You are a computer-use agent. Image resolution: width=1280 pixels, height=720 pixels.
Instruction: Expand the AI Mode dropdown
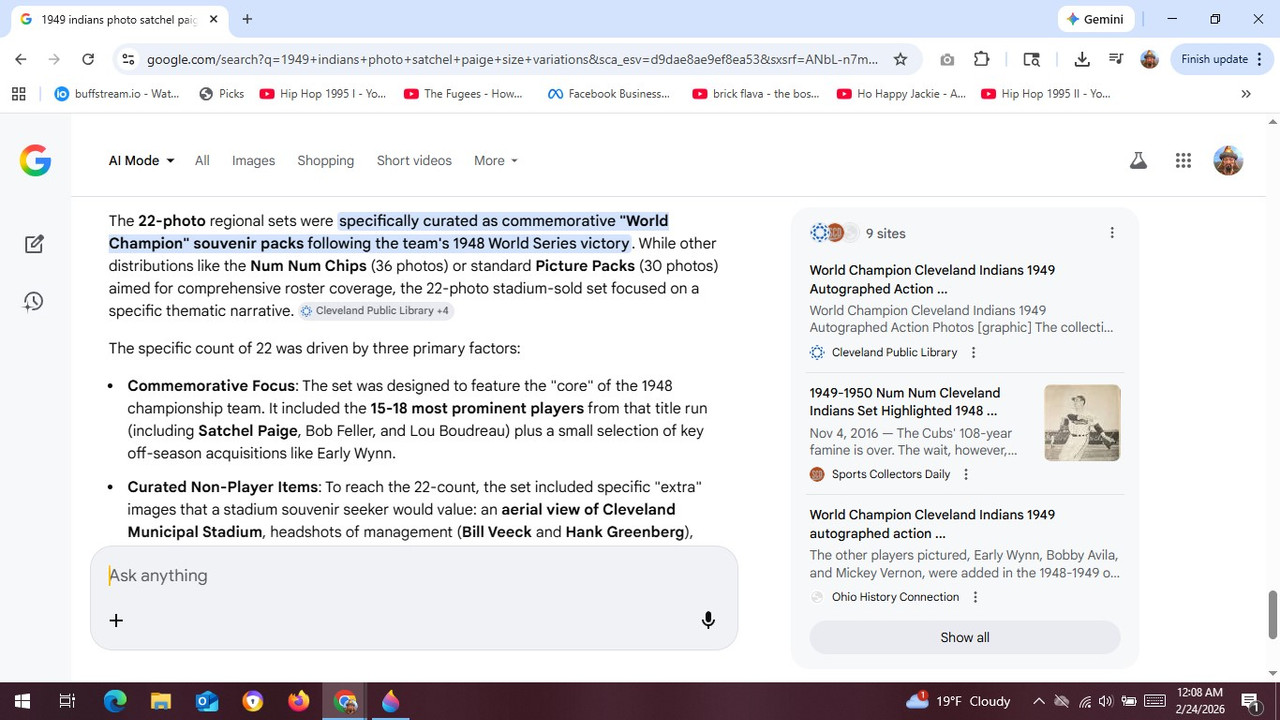[x=141, y=160]
